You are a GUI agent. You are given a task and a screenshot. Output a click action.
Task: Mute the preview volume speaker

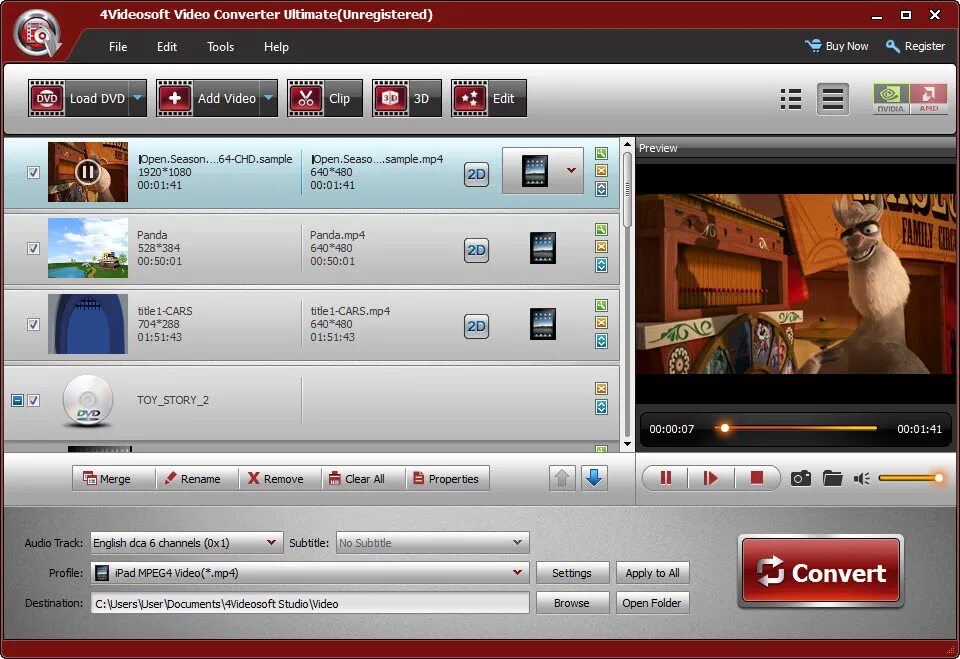pos(861,478)
